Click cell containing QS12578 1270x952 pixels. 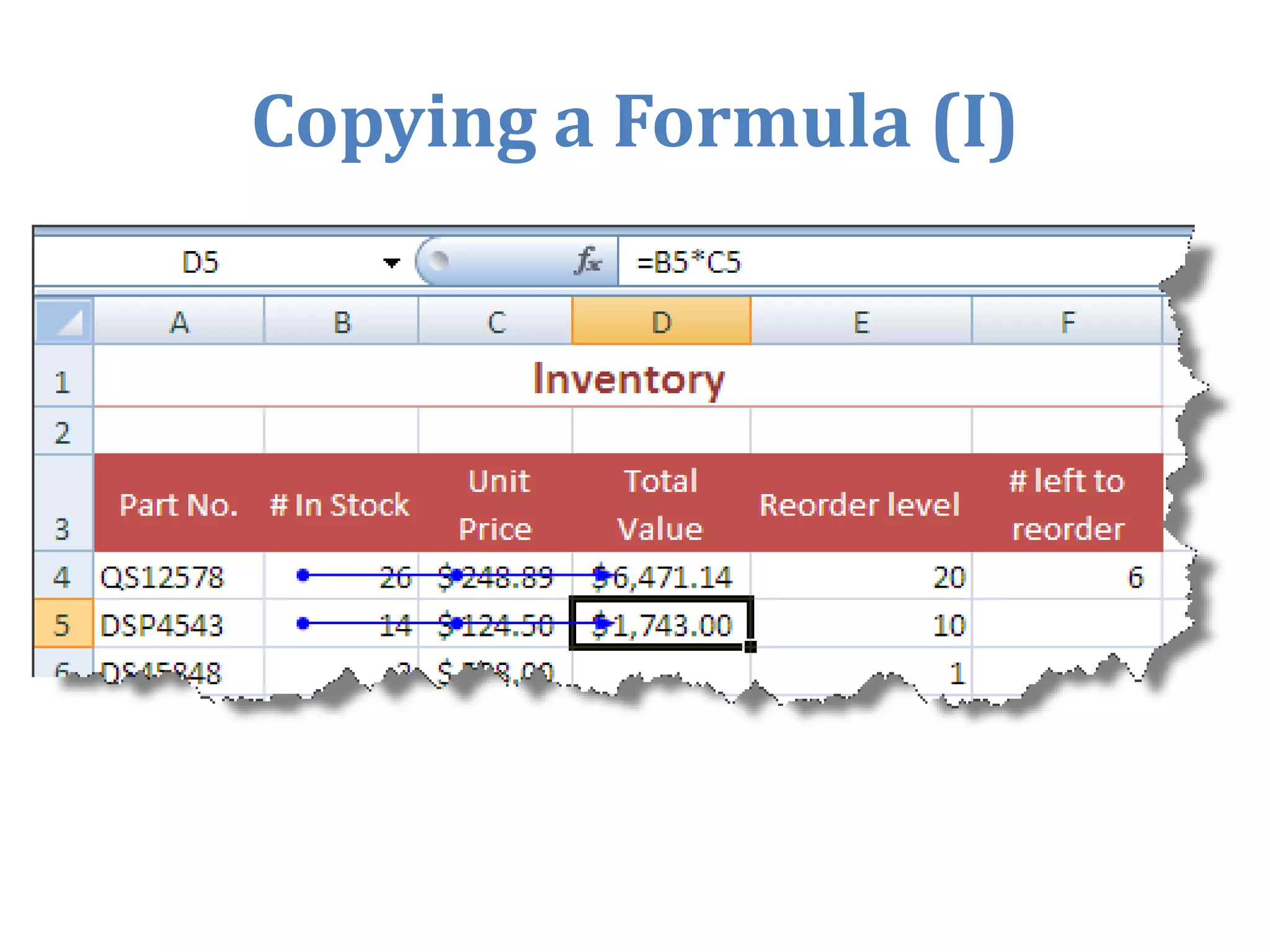(x=179, y=576)
